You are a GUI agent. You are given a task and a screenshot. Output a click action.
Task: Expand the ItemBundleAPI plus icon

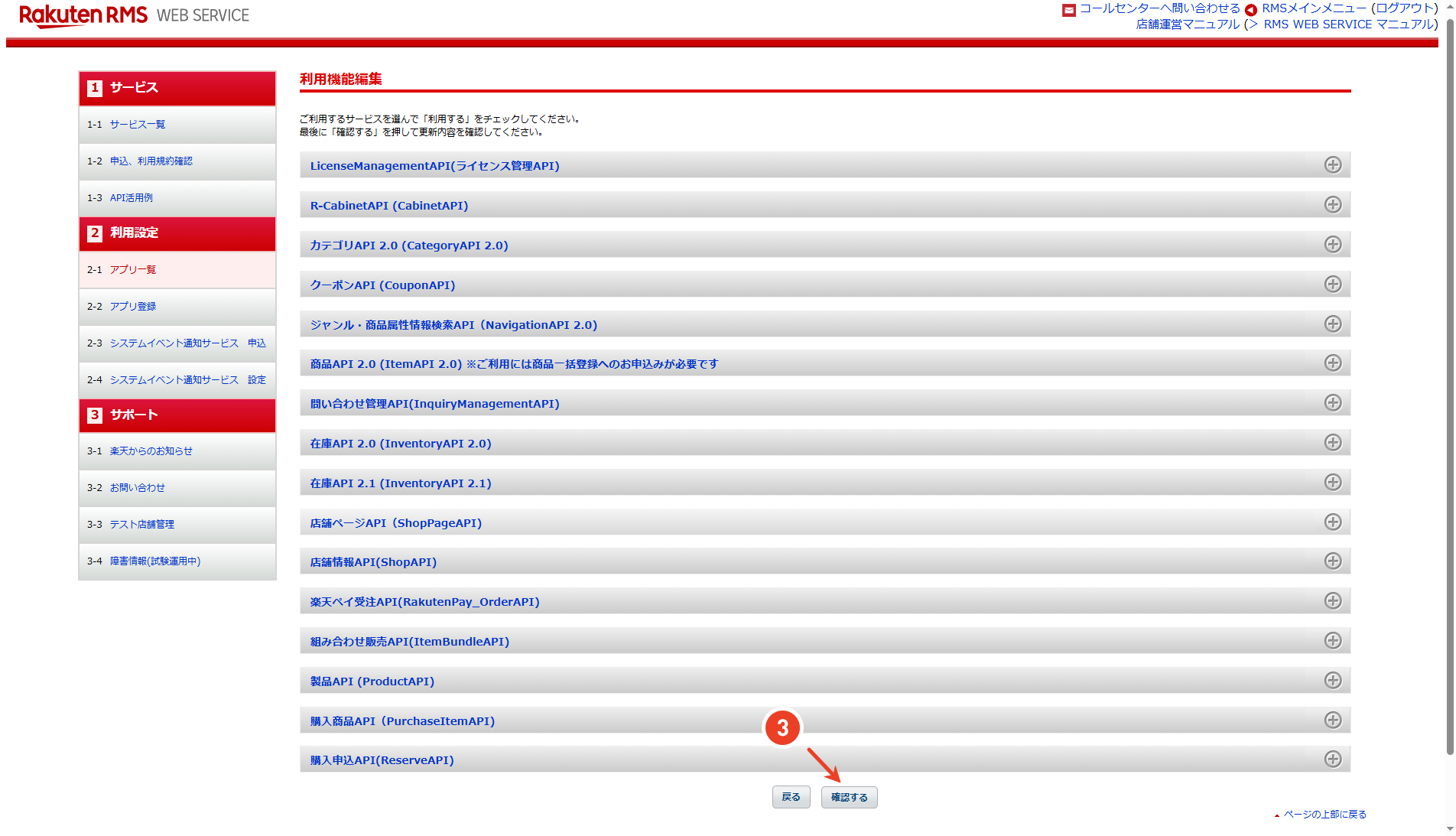[x=1333, y=641]
